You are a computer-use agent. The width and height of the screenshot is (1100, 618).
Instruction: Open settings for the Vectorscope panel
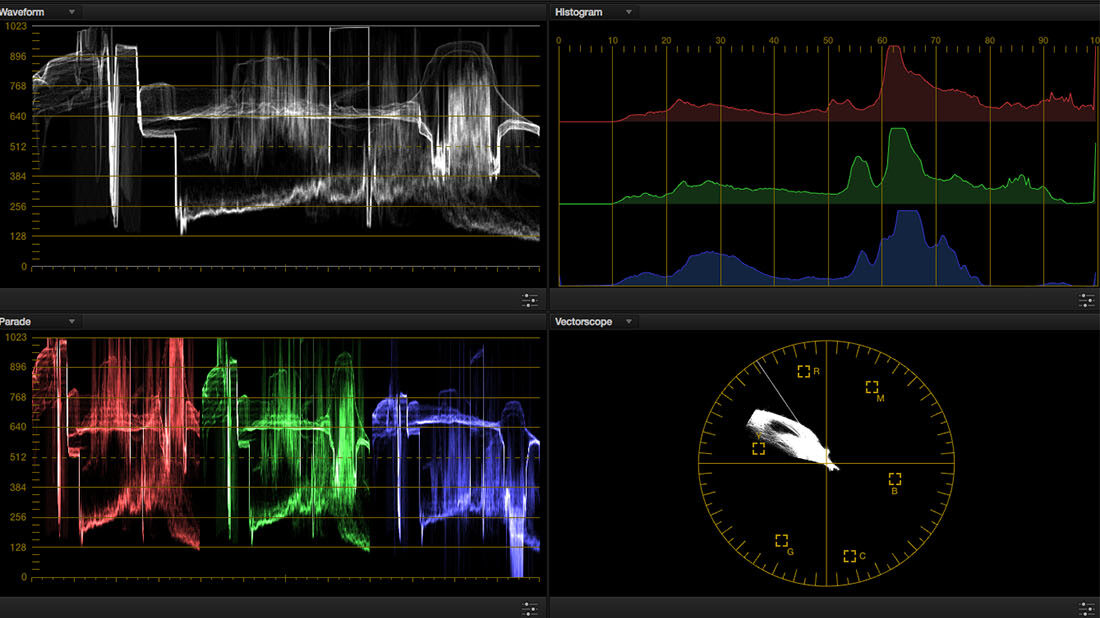[1087, 608]
